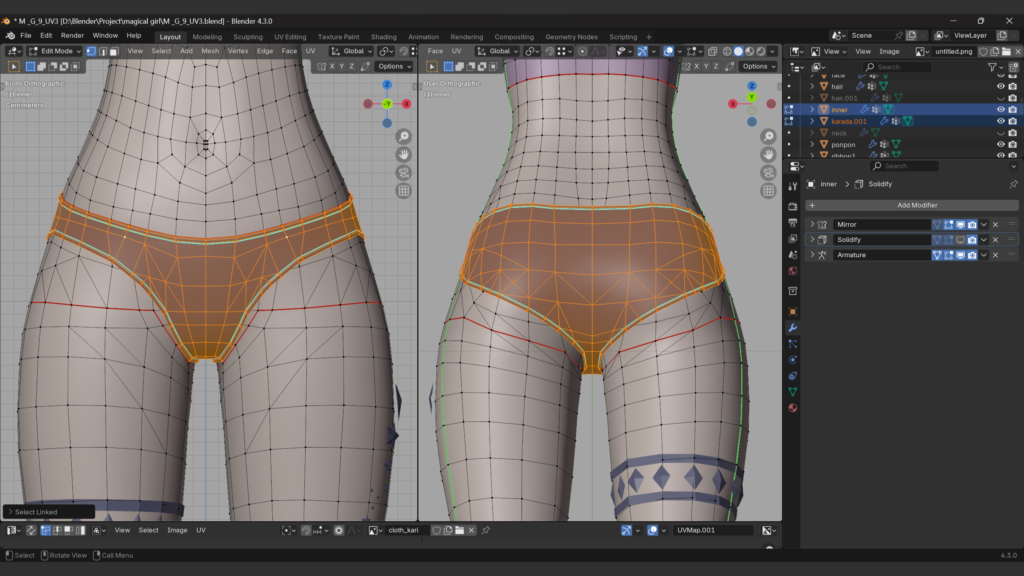This screenshot has height=576, width=1024.
Task: Expand the Mirror modifier panel
Action: 813,225
